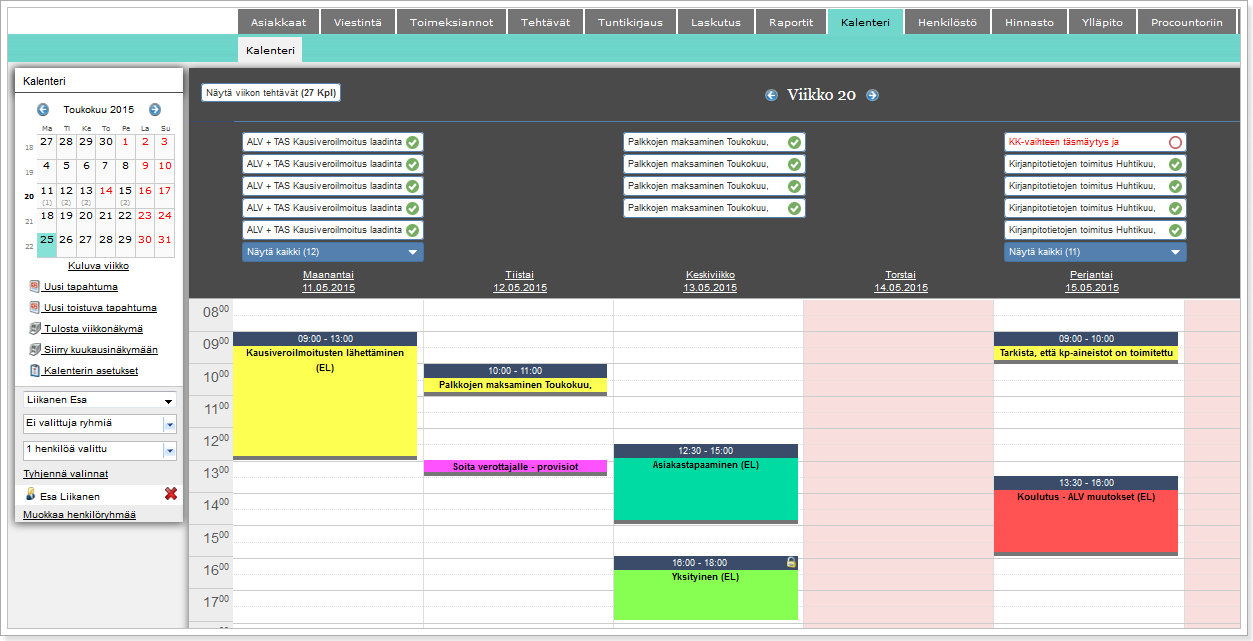
Task: Click Tiistai 12.05.2015 day header
Action: pyautogui.click(x=520, y=281)
